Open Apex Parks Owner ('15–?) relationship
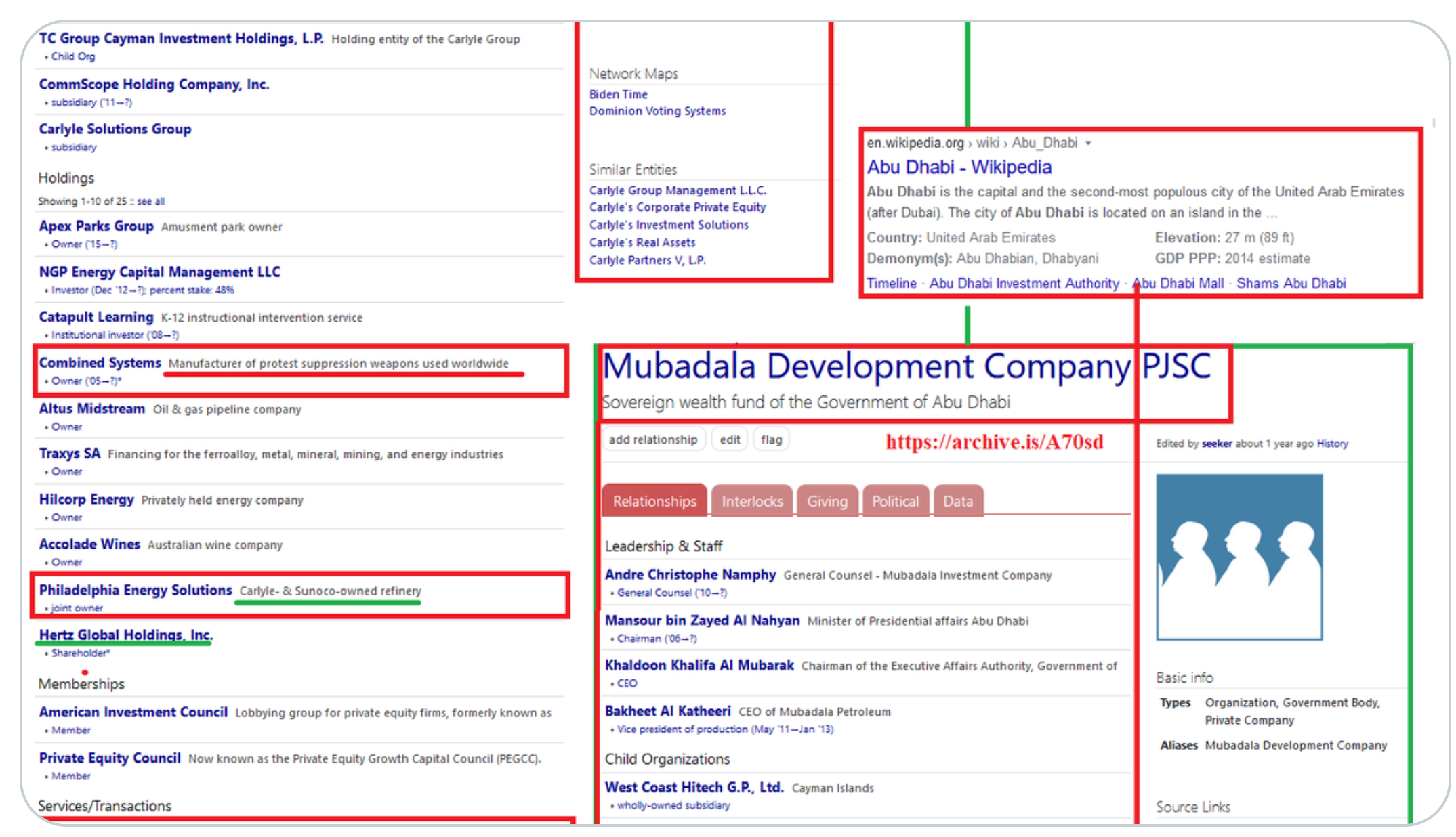Screen dimensions: 1456x837 [84, 244]
